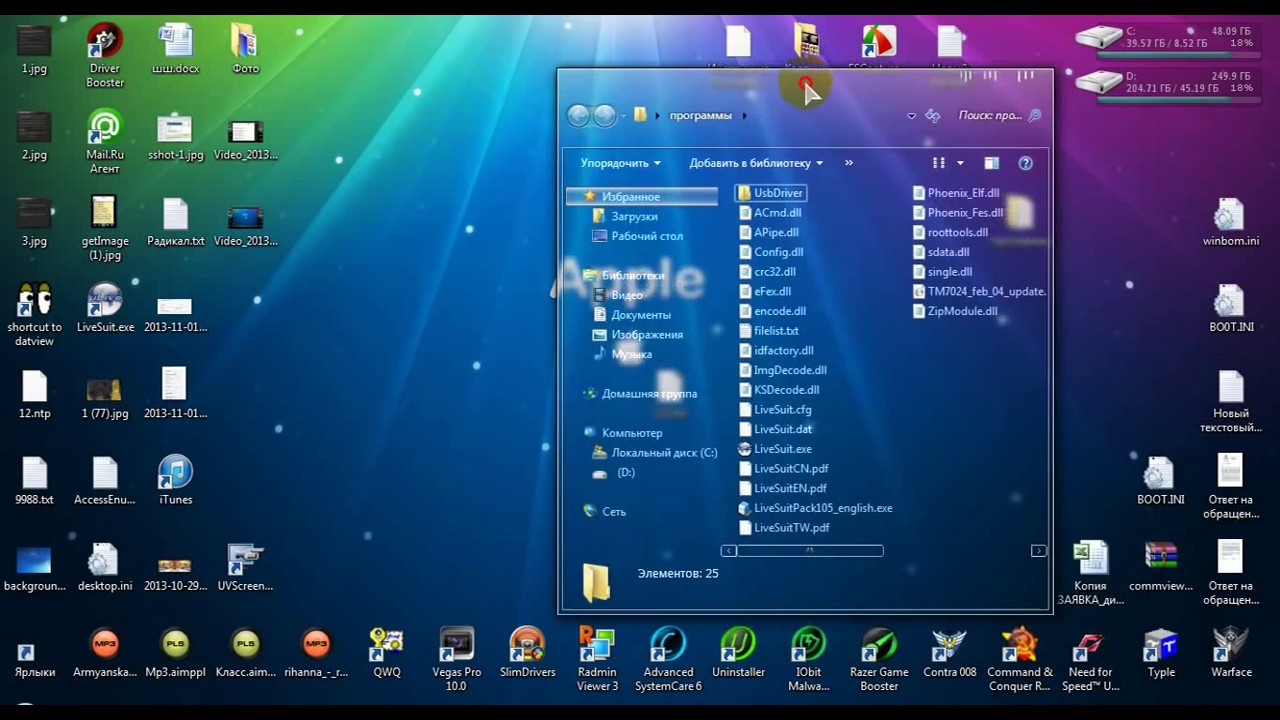Change view with the view mode icon
Screen dimensions: 1280x720
tap(939, 163)
